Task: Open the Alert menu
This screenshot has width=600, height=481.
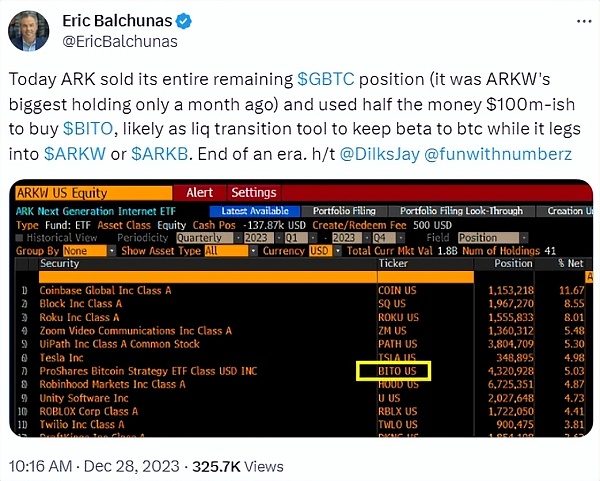Action: coord(199,193)
